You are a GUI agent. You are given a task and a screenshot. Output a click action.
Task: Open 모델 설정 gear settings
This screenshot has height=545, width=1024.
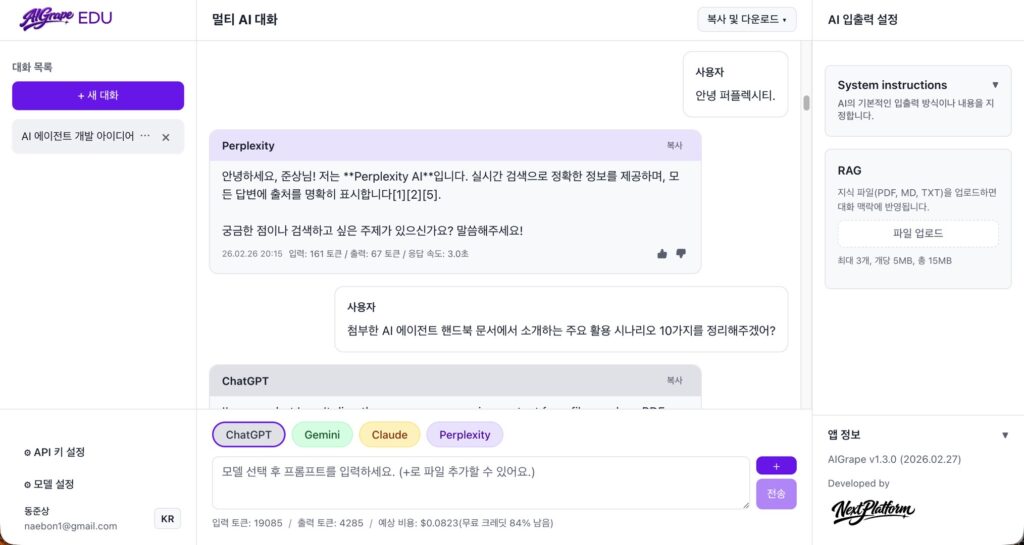pyautogui.click(x=49, y=484)
